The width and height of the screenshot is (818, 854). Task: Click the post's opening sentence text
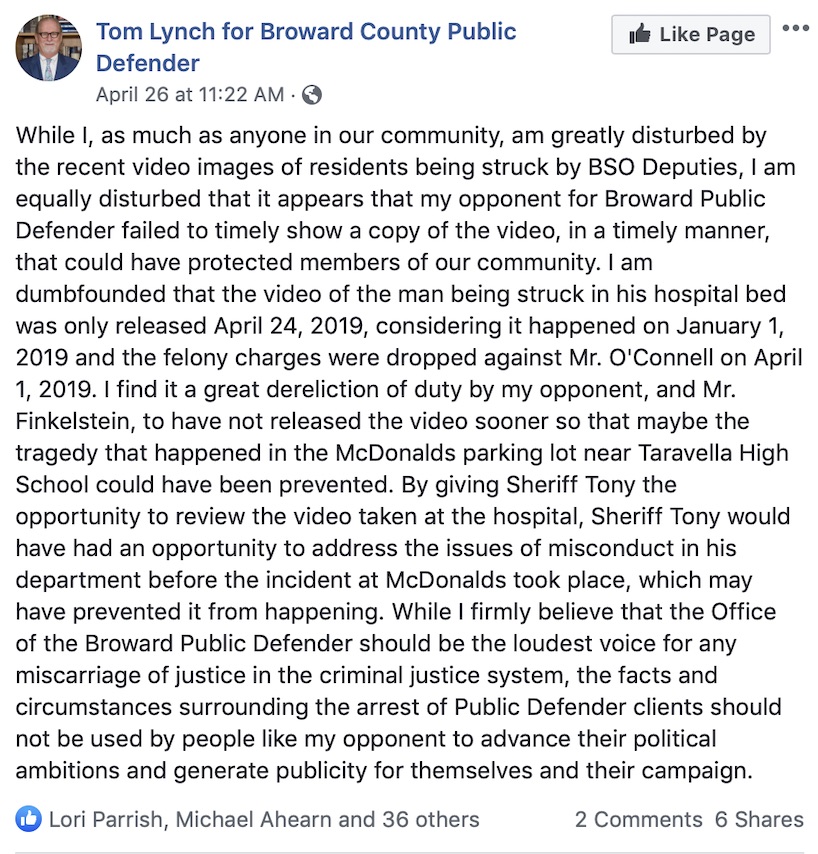coord(408,199)
